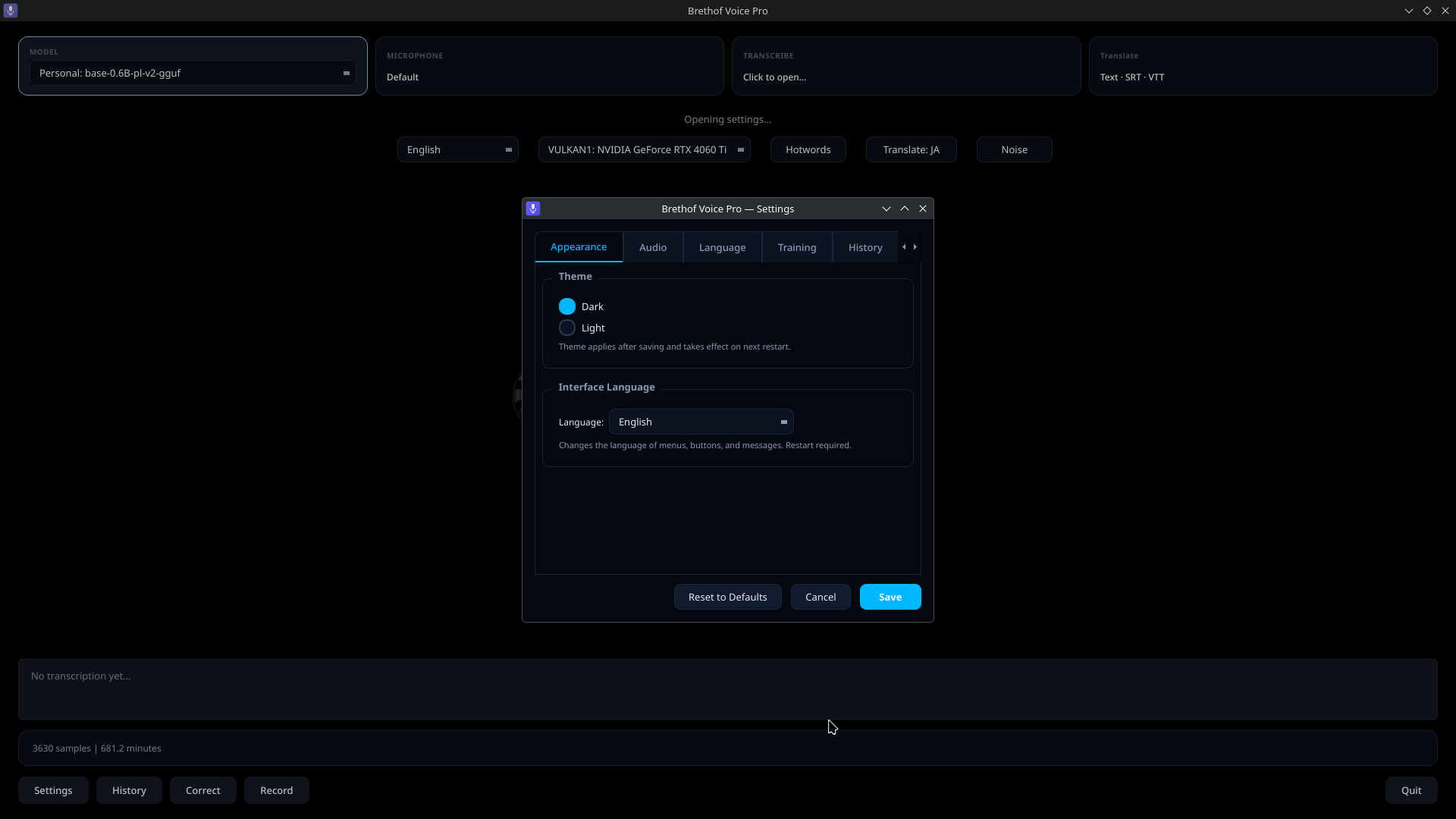Open the English transcription language dropdown
Viewport: 1456px width, 819px height.
(458, 149)
